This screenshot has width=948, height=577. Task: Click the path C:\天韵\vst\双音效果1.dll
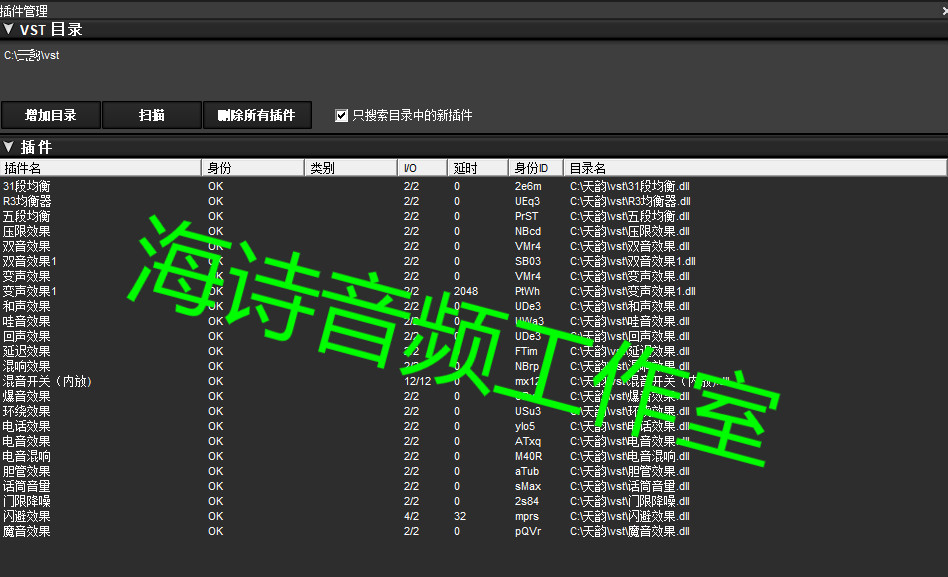tap(632, 261)
